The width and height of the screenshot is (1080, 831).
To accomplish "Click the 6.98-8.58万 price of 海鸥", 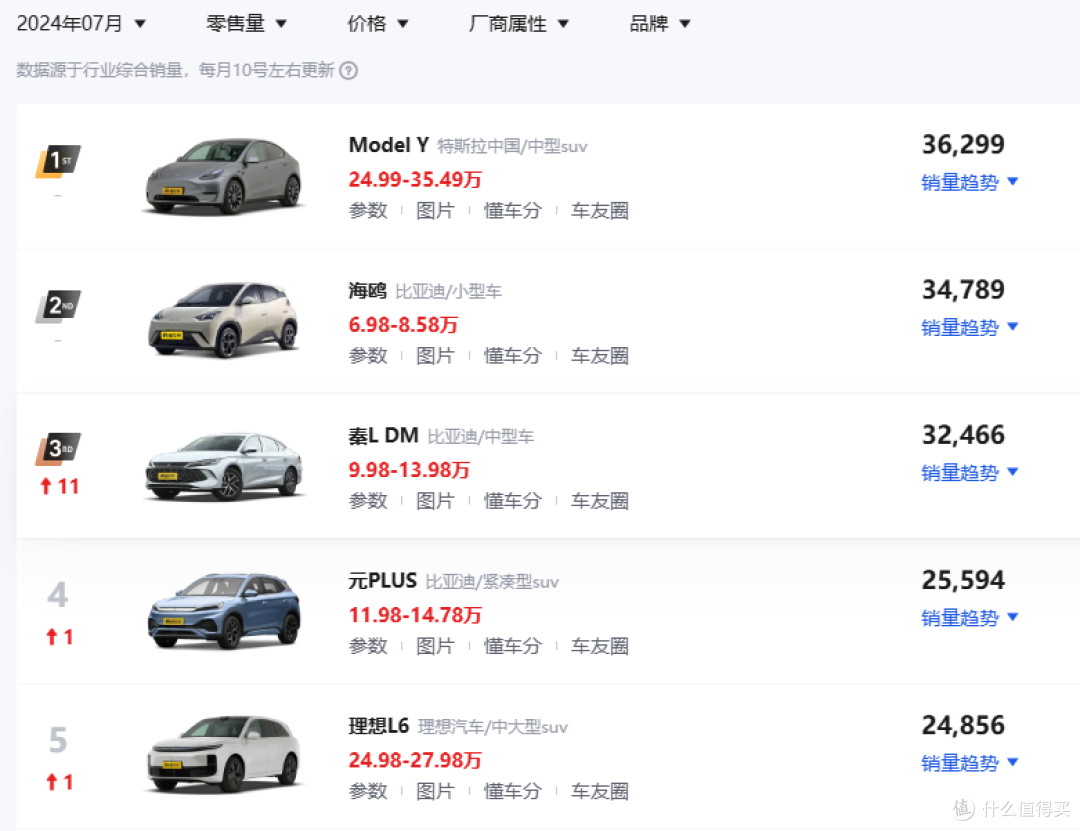I will (x=403, y=325).
